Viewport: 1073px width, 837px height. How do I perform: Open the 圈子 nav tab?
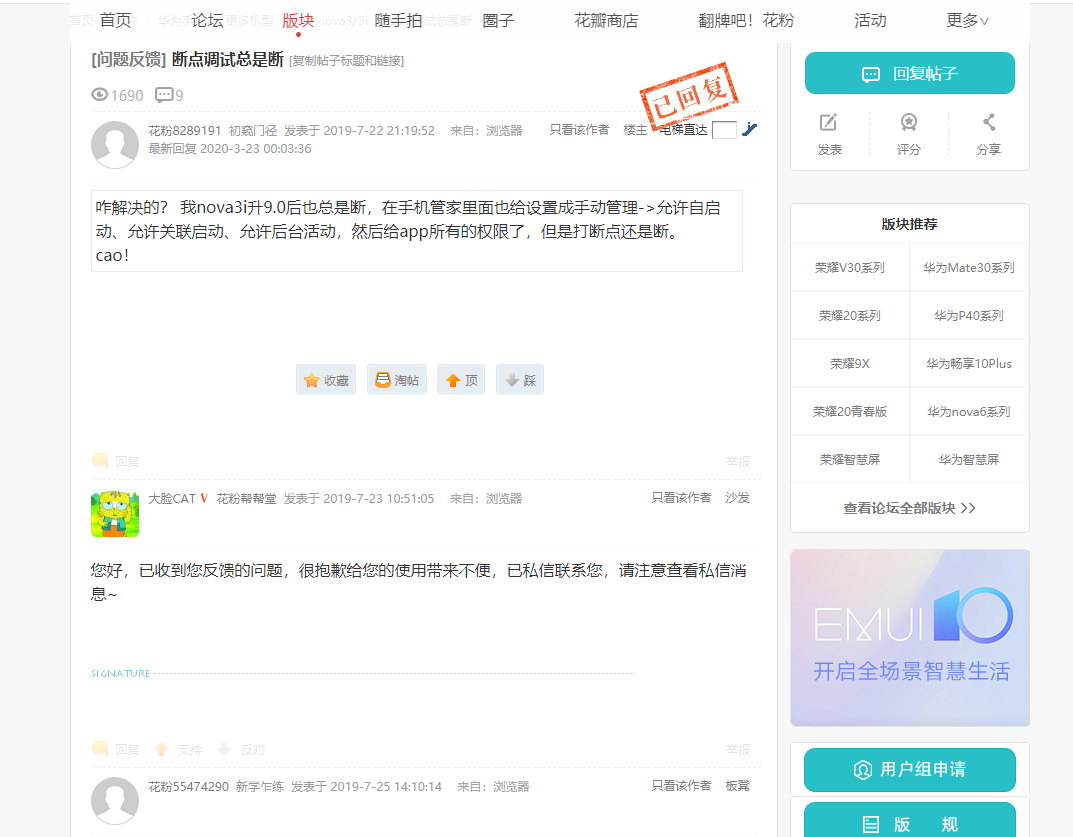pos(498,21)
